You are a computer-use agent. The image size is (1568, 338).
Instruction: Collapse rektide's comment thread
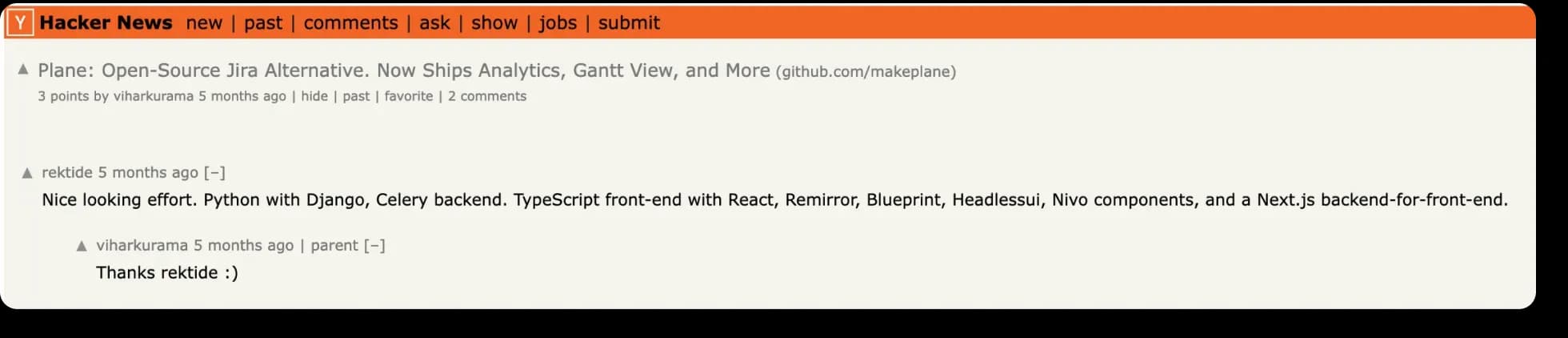(214, 173)
